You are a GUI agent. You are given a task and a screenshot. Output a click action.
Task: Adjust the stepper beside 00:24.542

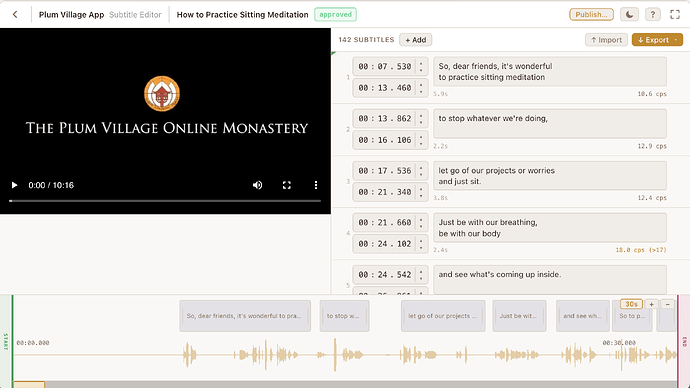421,275
